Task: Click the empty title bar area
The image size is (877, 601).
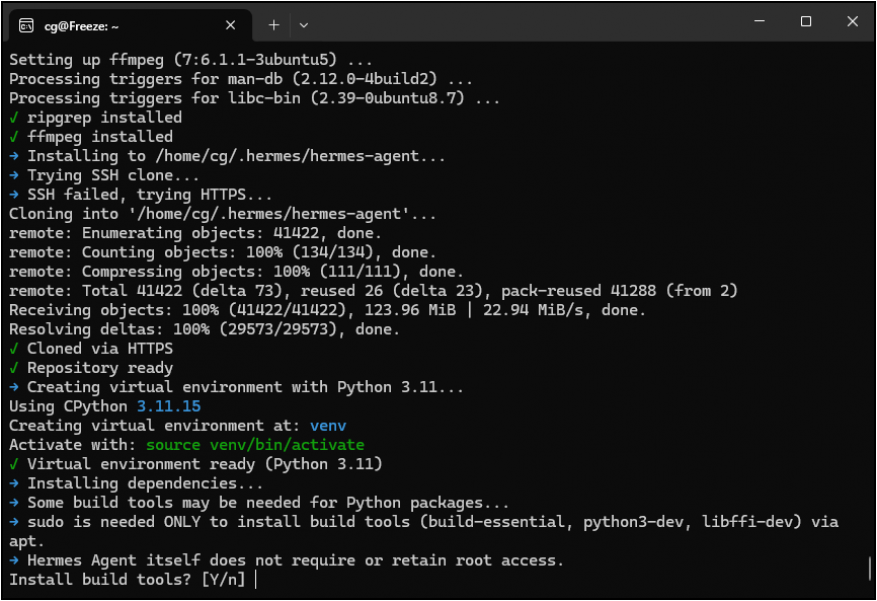Action: coord(520,24)
